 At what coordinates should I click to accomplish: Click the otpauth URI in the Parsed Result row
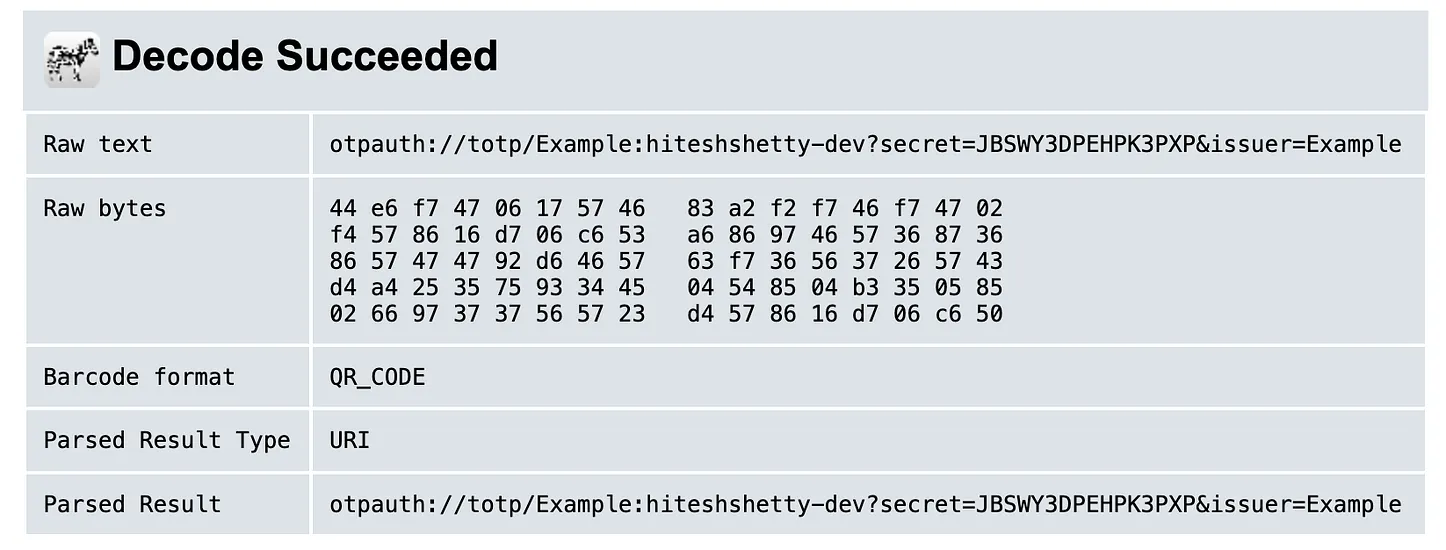(865, 504)
